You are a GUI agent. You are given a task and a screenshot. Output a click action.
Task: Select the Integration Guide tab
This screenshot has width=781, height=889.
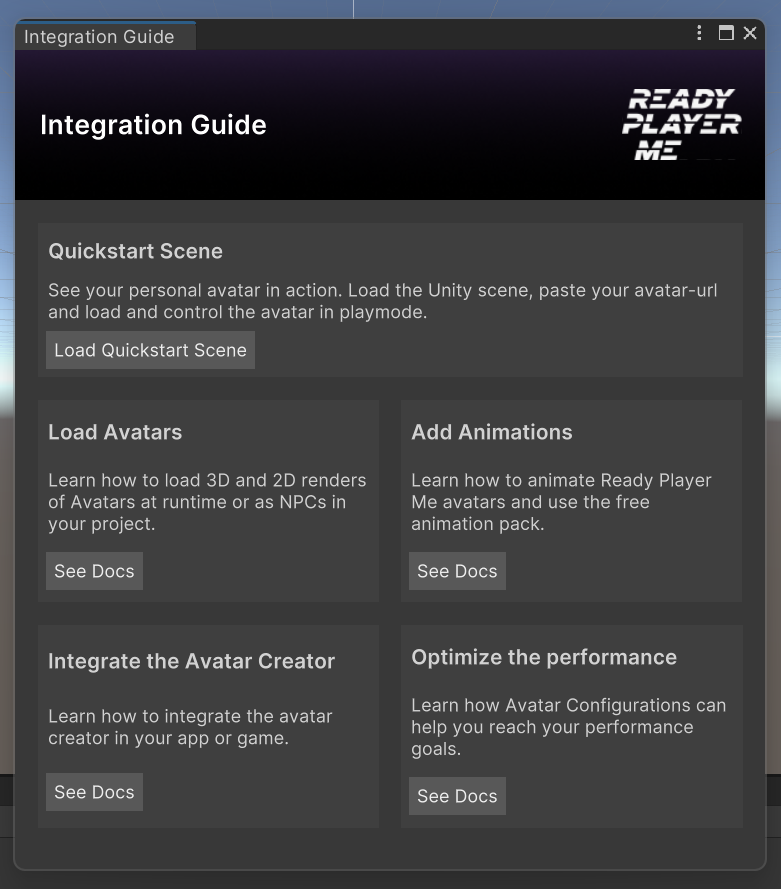click(99, 36)
